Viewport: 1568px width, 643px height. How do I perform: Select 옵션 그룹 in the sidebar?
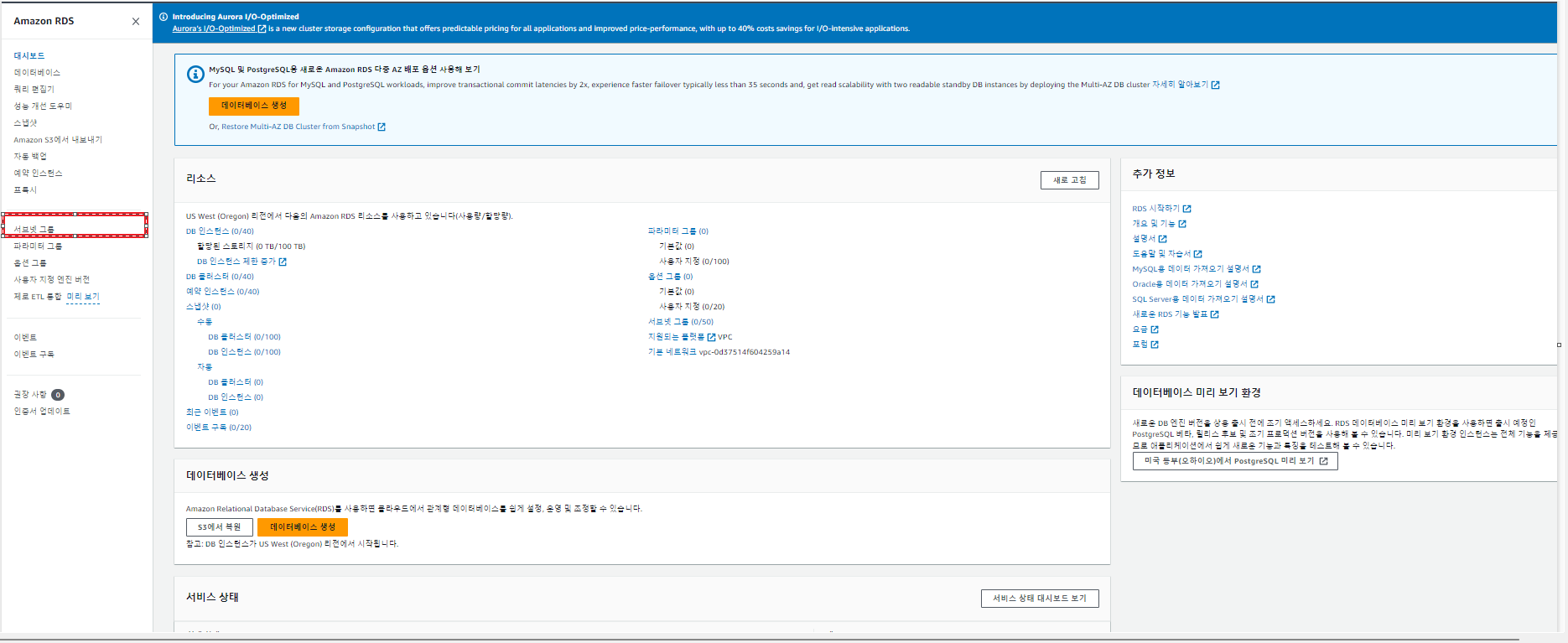[30, 262]
